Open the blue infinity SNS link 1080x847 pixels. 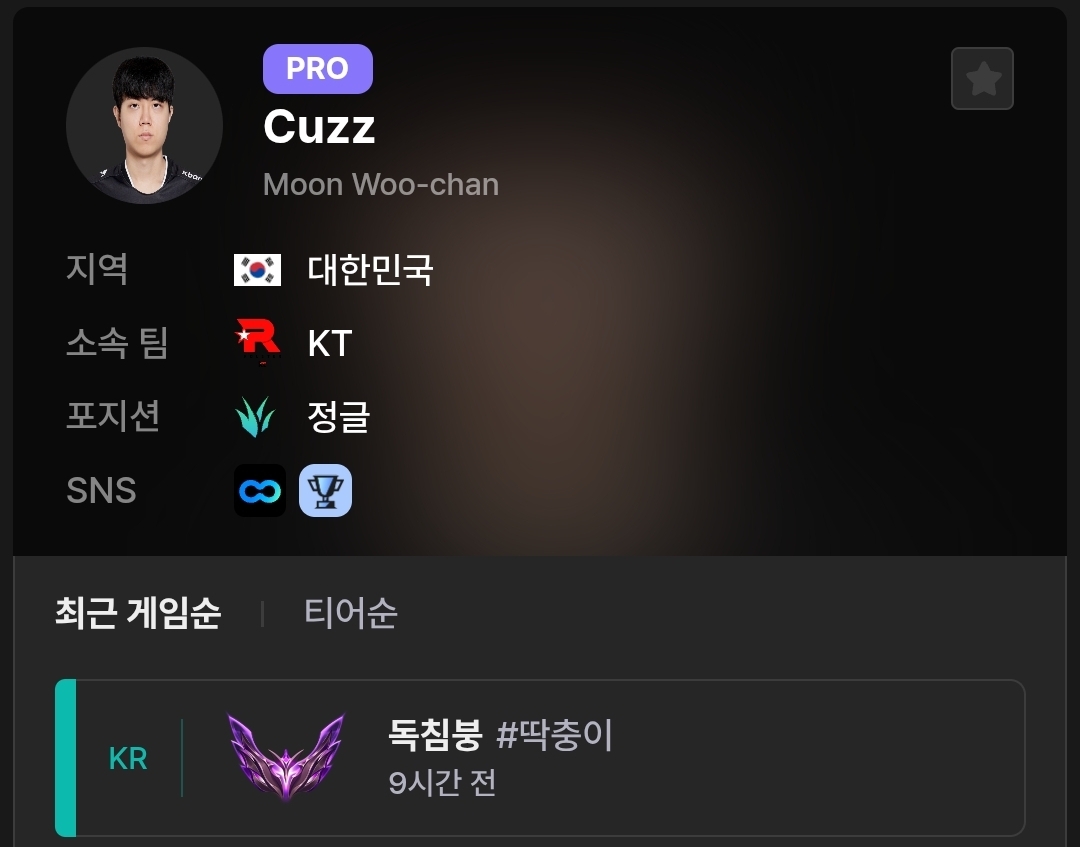tap(260, 490)
